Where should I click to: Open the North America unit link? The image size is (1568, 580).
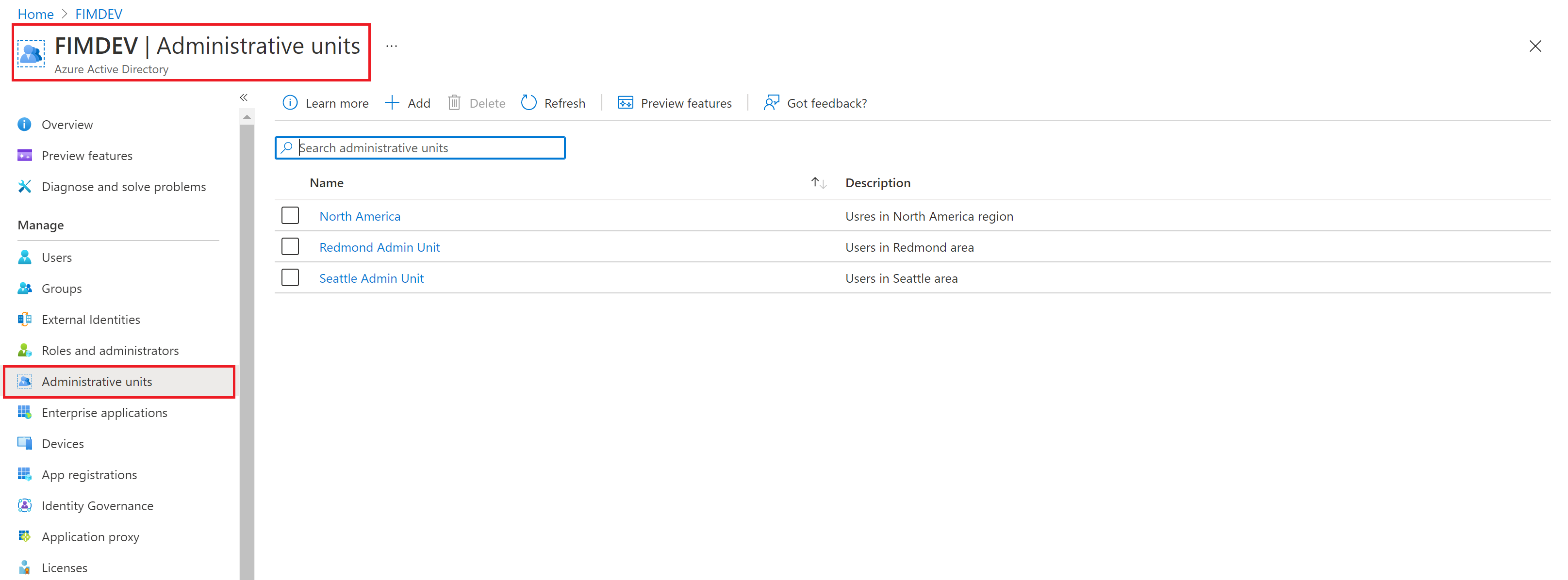tap(360, 216)
